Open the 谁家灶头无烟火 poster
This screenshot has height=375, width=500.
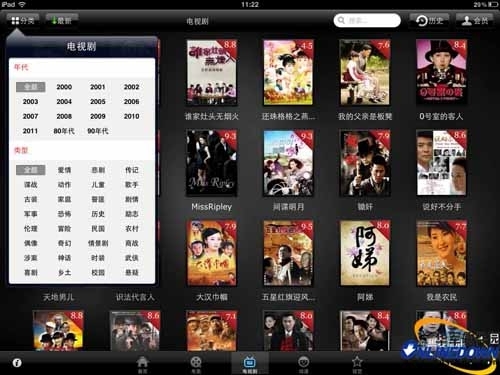212,72
